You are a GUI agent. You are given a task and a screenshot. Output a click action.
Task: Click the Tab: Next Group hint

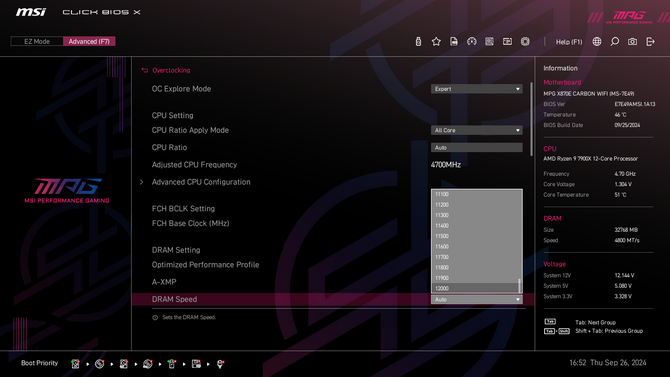click(595, 323)
